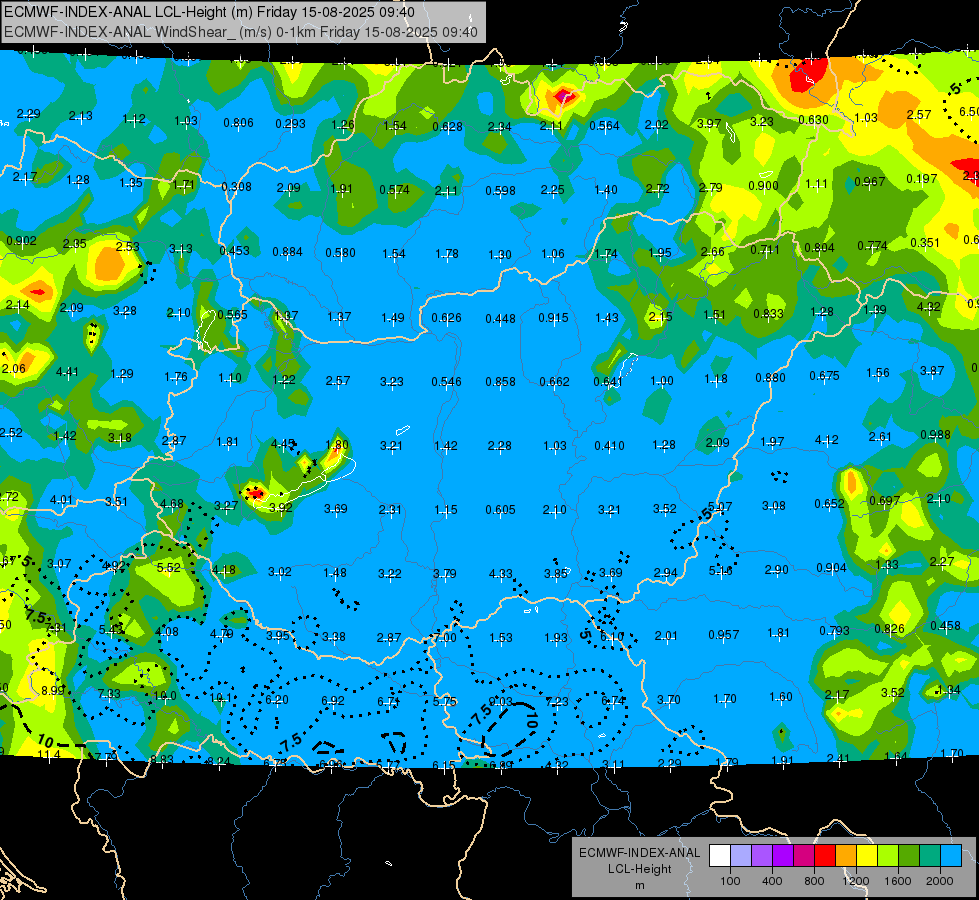Image resolution: width=979 pixels, height=900 pixels.
Task: Click the wind shear value 0.904
Action: point(832,568)
